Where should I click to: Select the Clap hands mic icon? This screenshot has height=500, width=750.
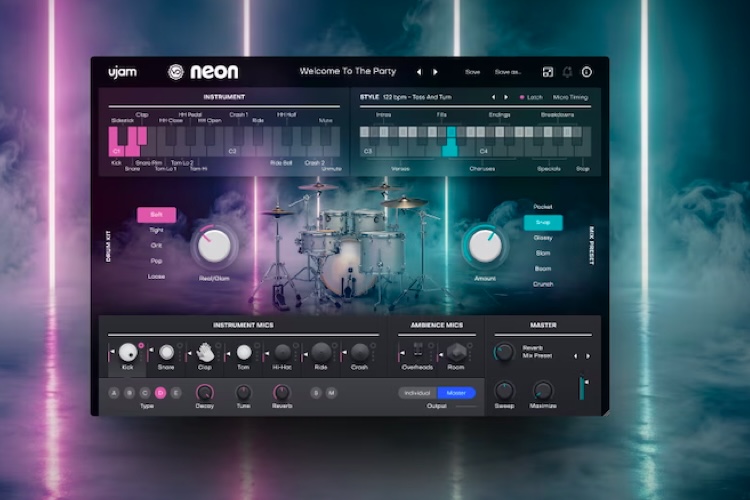click(205, 353)
